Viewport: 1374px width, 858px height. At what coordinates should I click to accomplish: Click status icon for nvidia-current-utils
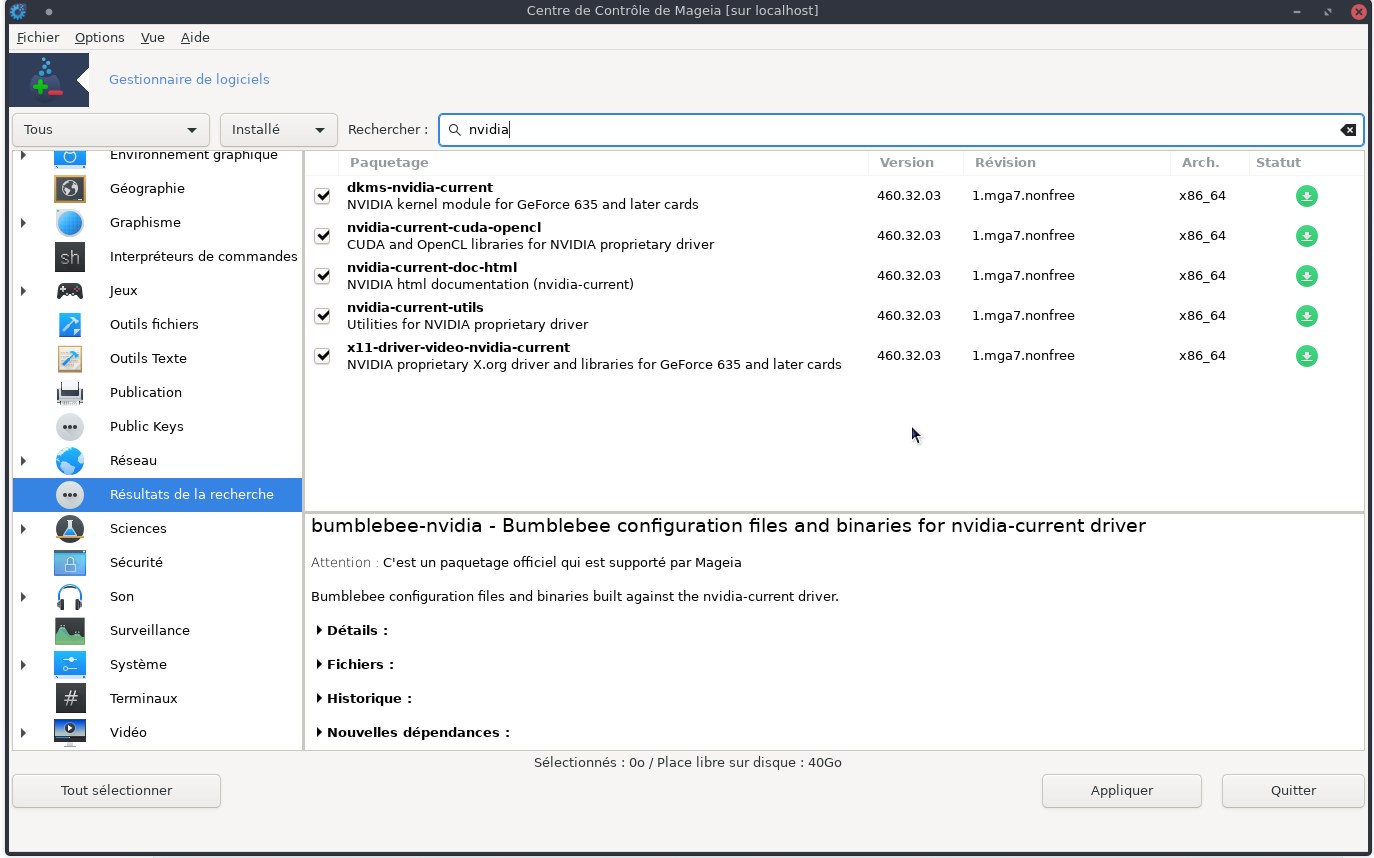[x=1306, y=316]
